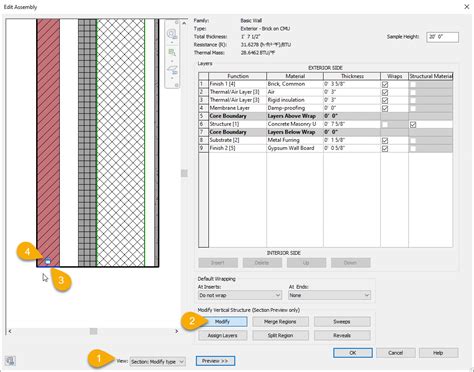Click preview horizontal scrollbar left arrow

(10, 331)
